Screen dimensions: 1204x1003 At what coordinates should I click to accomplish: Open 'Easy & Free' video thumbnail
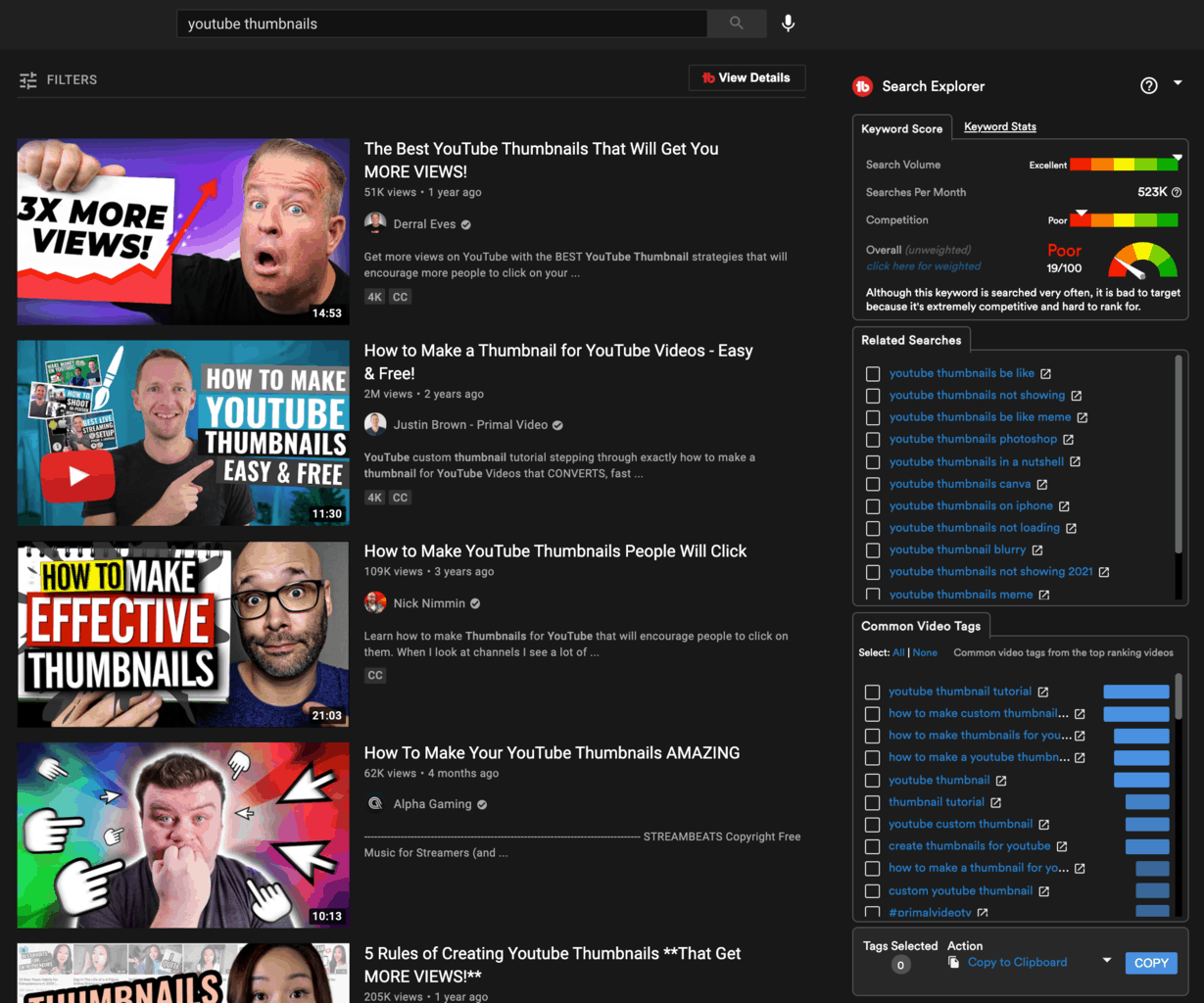[183, 434]
